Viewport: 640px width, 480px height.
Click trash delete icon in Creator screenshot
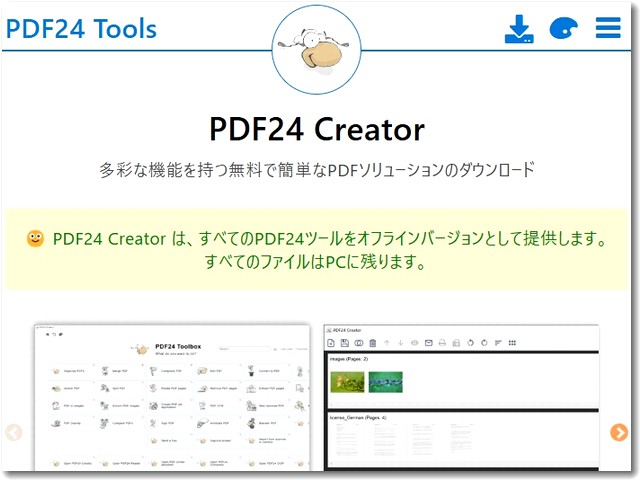point(373,343)
